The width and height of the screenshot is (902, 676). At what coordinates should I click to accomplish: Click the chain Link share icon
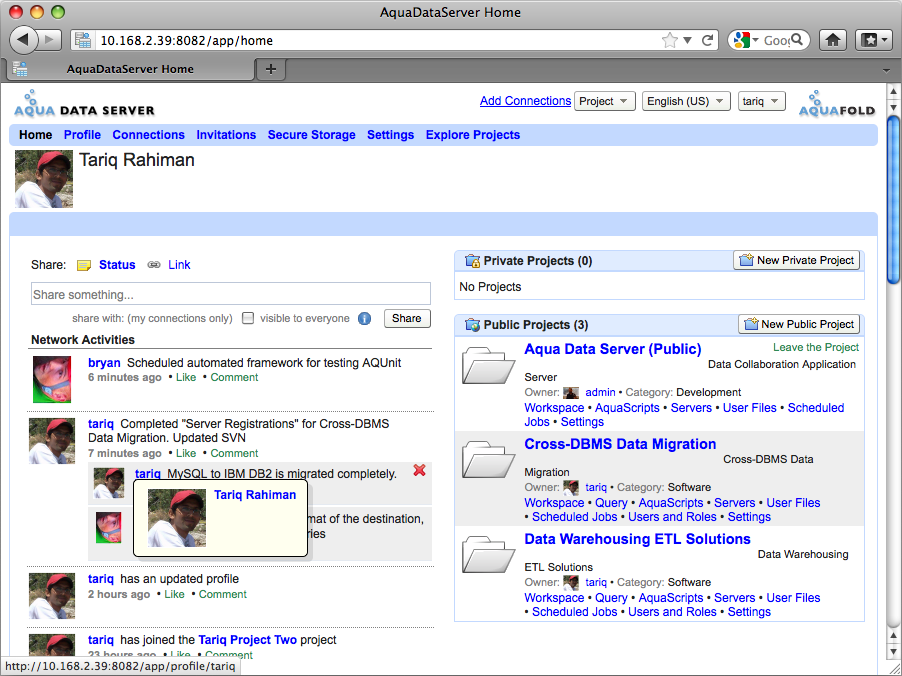click(154, 265)
